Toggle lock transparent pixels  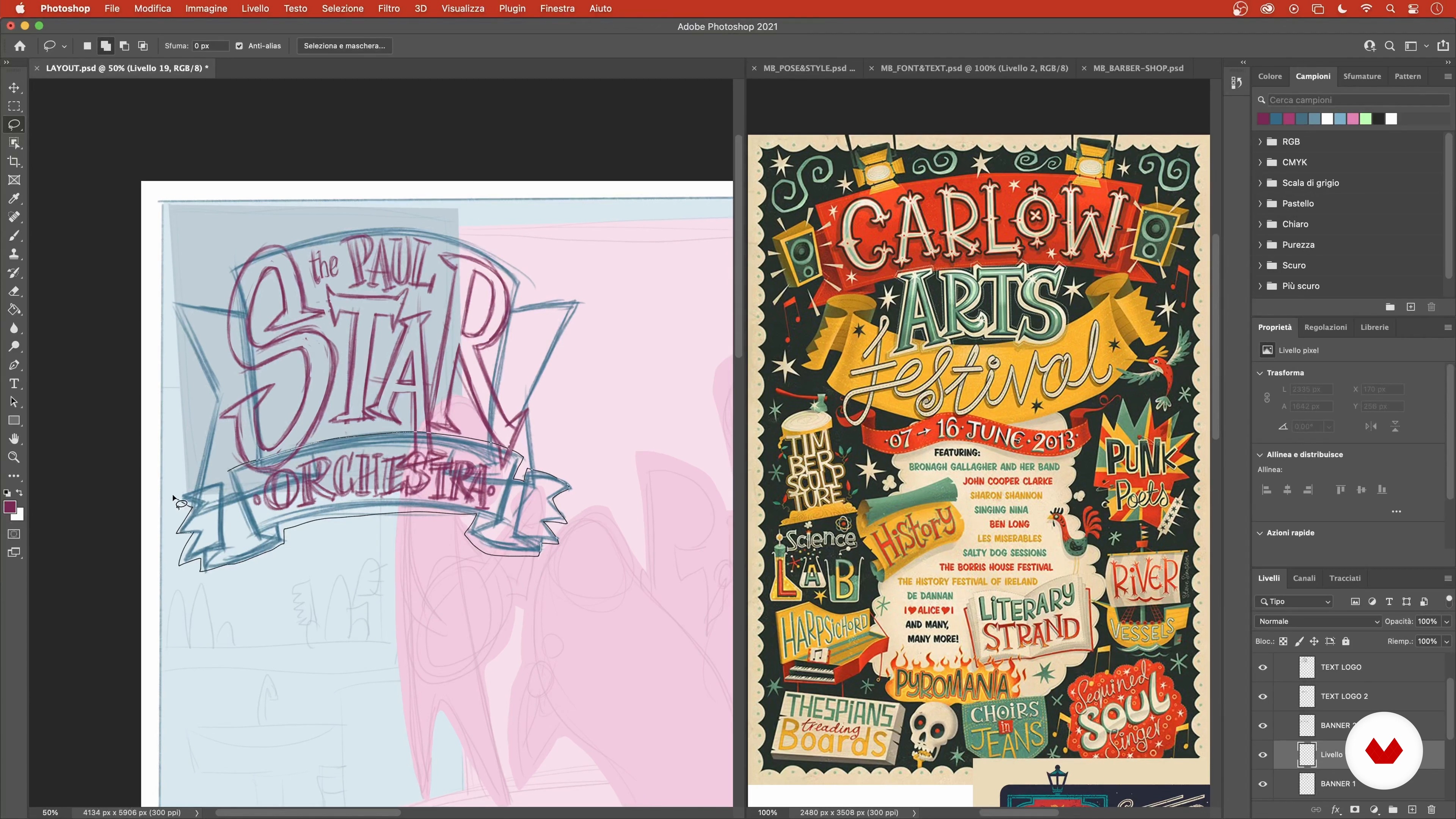point(1283,642)
